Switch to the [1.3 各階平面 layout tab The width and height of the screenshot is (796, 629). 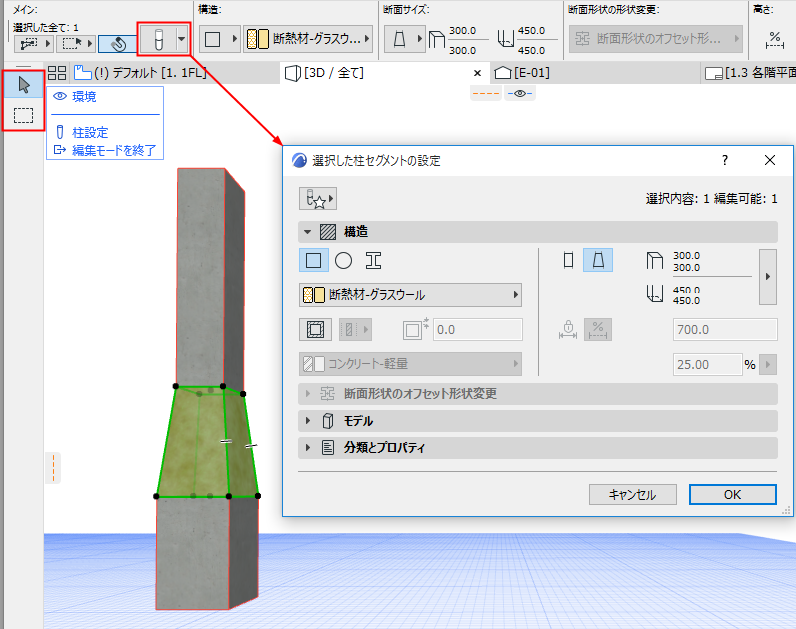(750, 73)
